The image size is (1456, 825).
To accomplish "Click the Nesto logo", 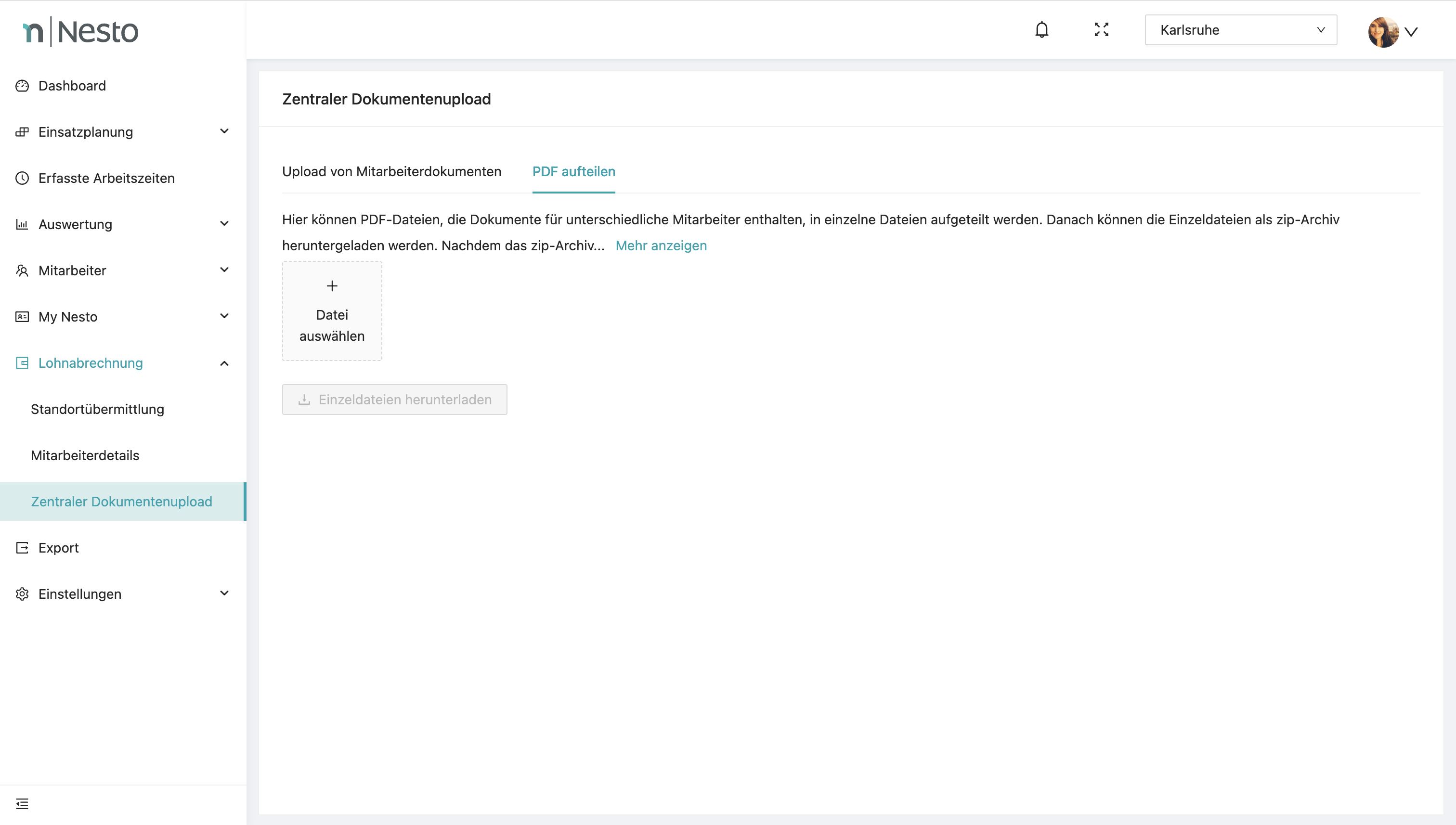I will point(80,32).
